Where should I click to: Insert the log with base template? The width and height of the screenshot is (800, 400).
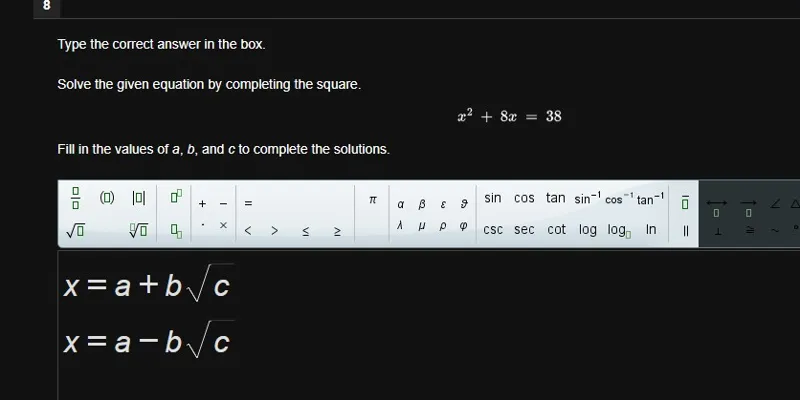[x=619, y=231]
